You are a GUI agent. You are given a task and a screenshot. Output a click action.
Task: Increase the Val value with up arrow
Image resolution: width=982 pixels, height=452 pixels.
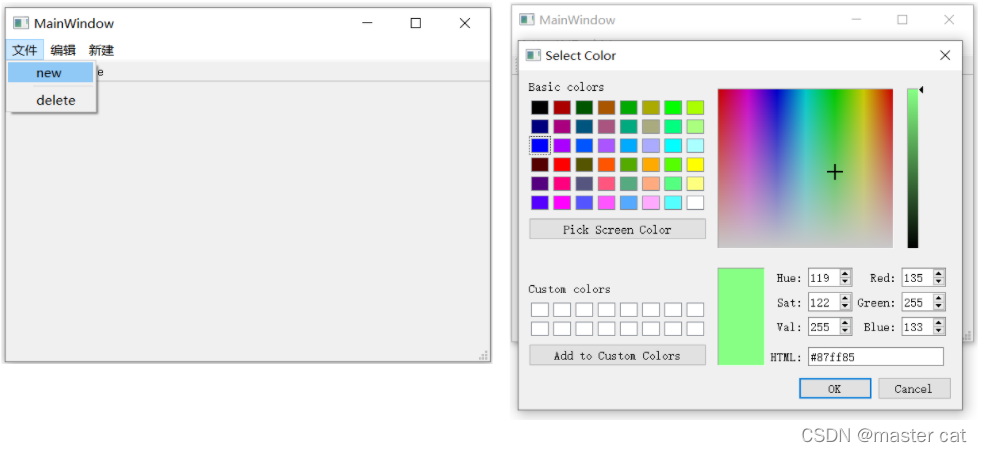coord(845,322)
